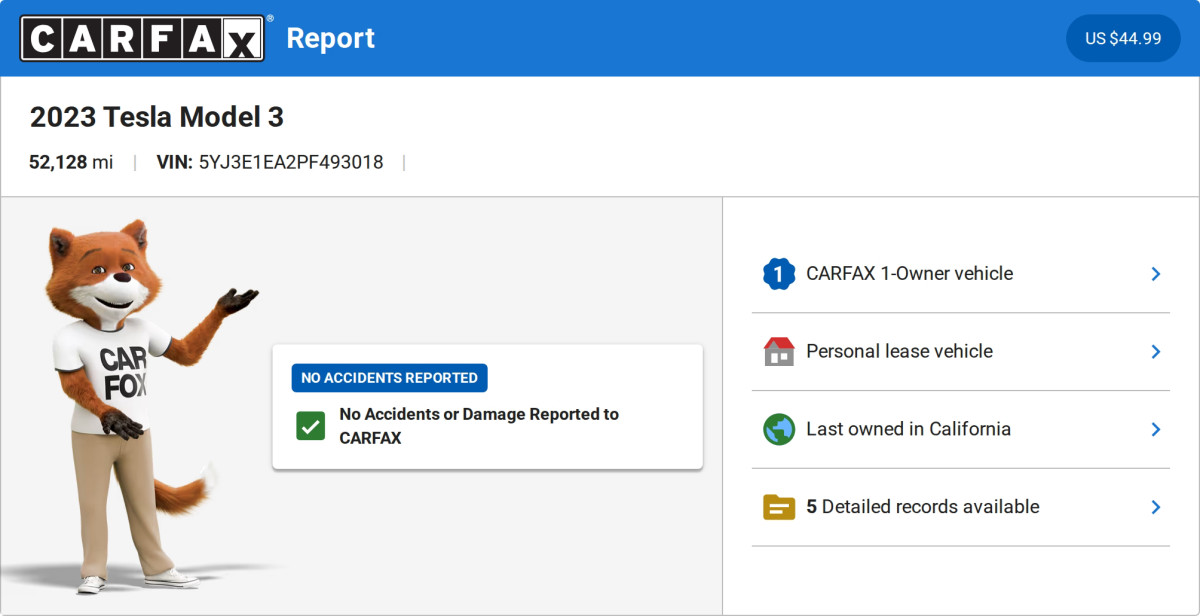This screenshot has width=1200, height=616.
Task: Expand the Last owned in California chevron
Action: click(1155, 429)
